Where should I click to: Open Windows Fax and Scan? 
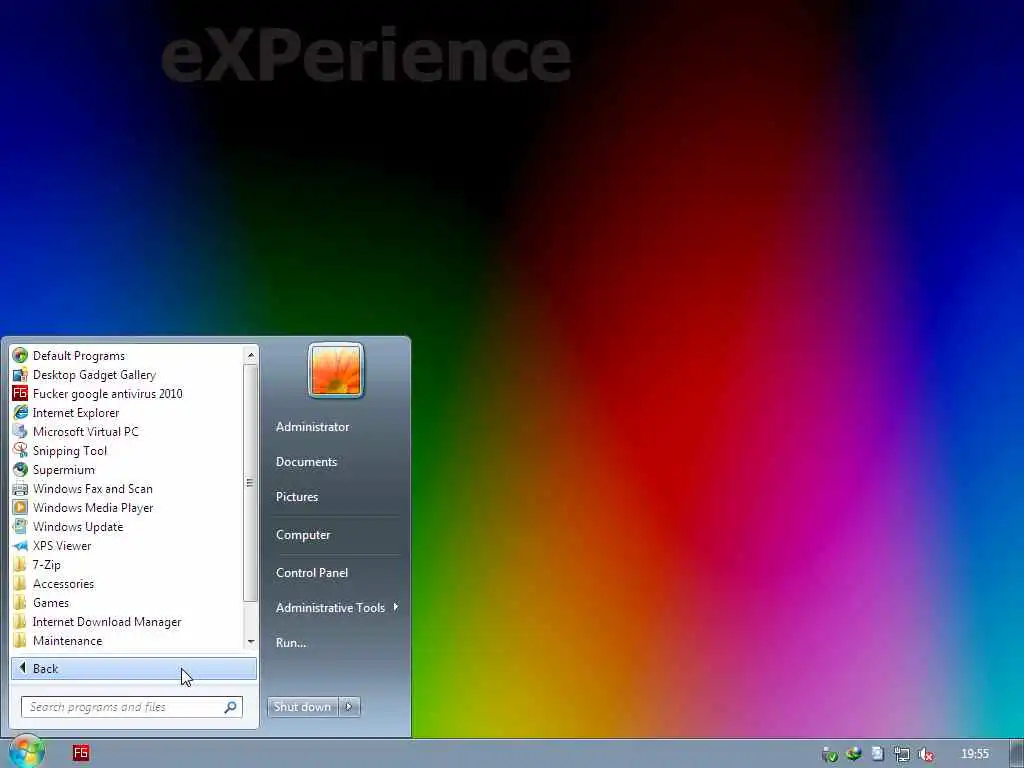[x=127, y=488]
